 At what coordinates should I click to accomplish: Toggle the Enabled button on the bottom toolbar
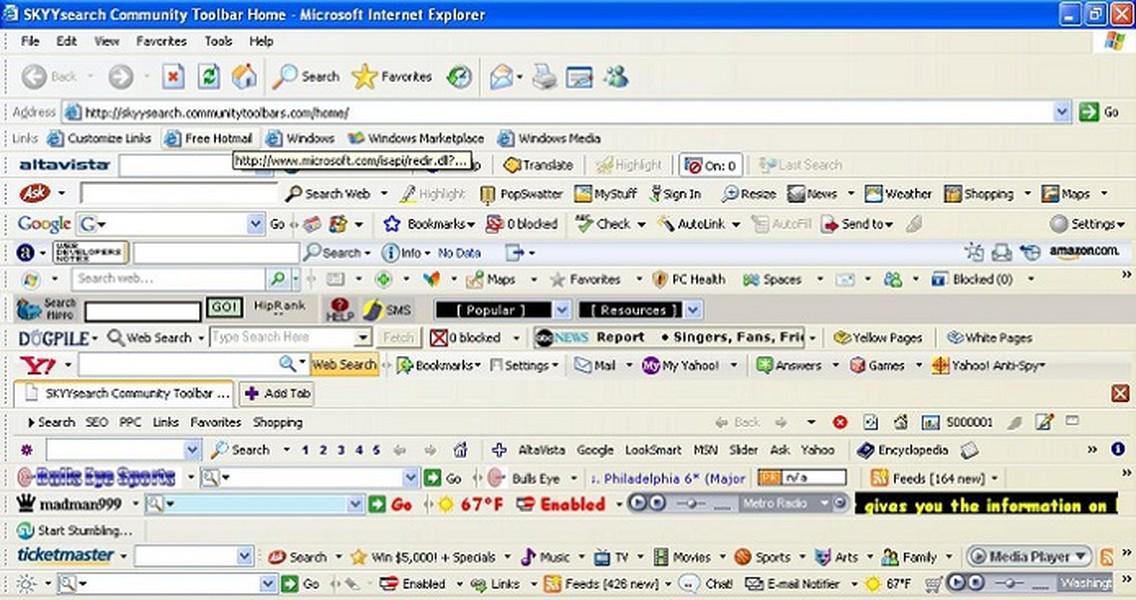click(414, 583)
